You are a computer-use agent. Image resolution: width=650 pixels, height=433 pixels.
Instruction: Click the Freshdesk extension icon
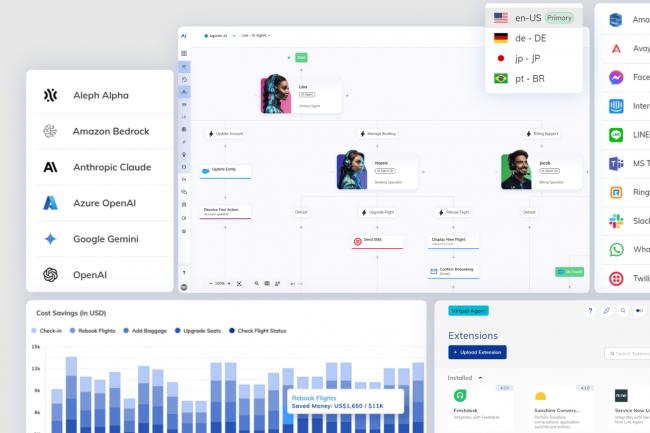(460, 396)
